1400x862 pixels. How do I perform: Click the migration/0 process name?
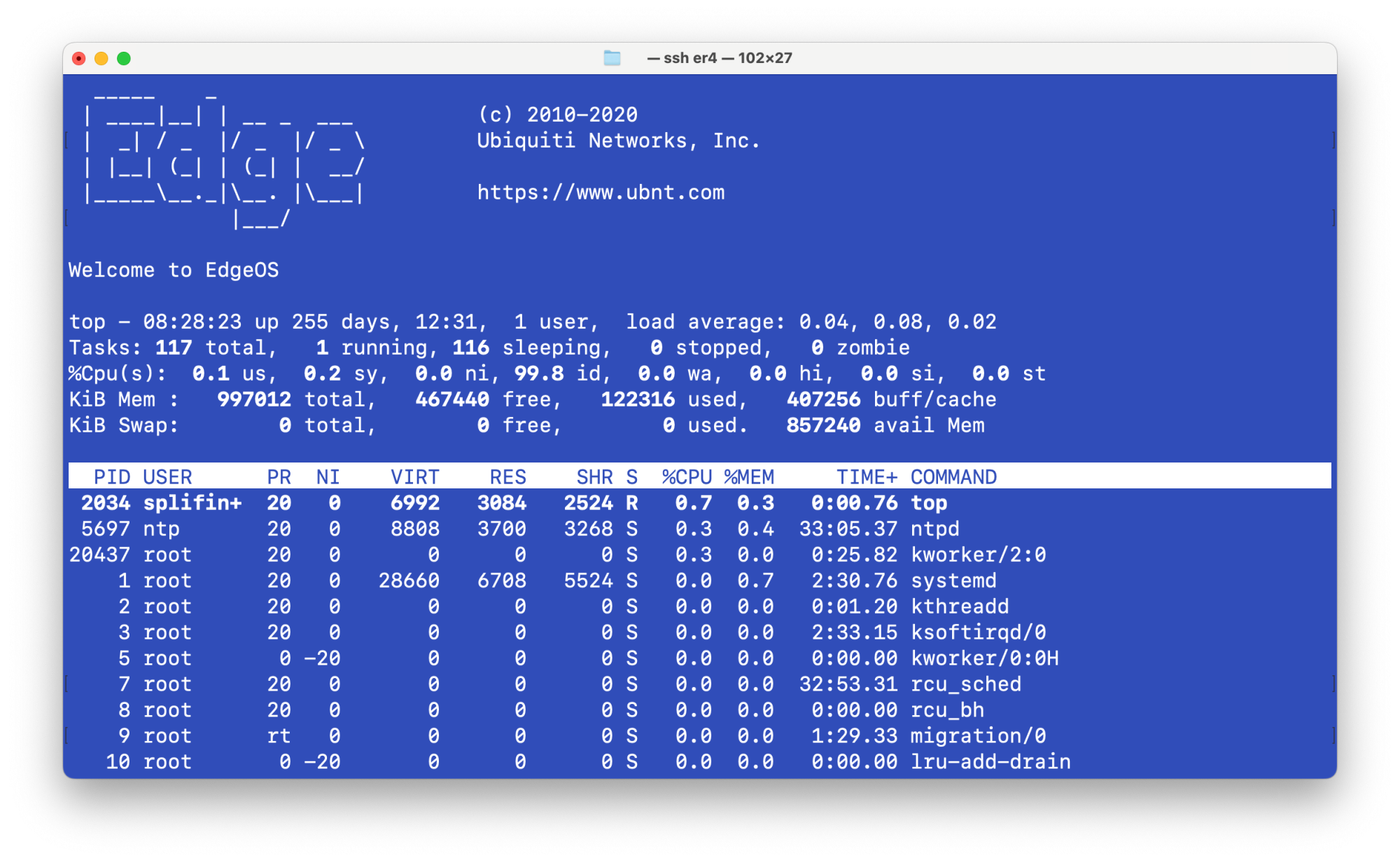tap(978, 736)
